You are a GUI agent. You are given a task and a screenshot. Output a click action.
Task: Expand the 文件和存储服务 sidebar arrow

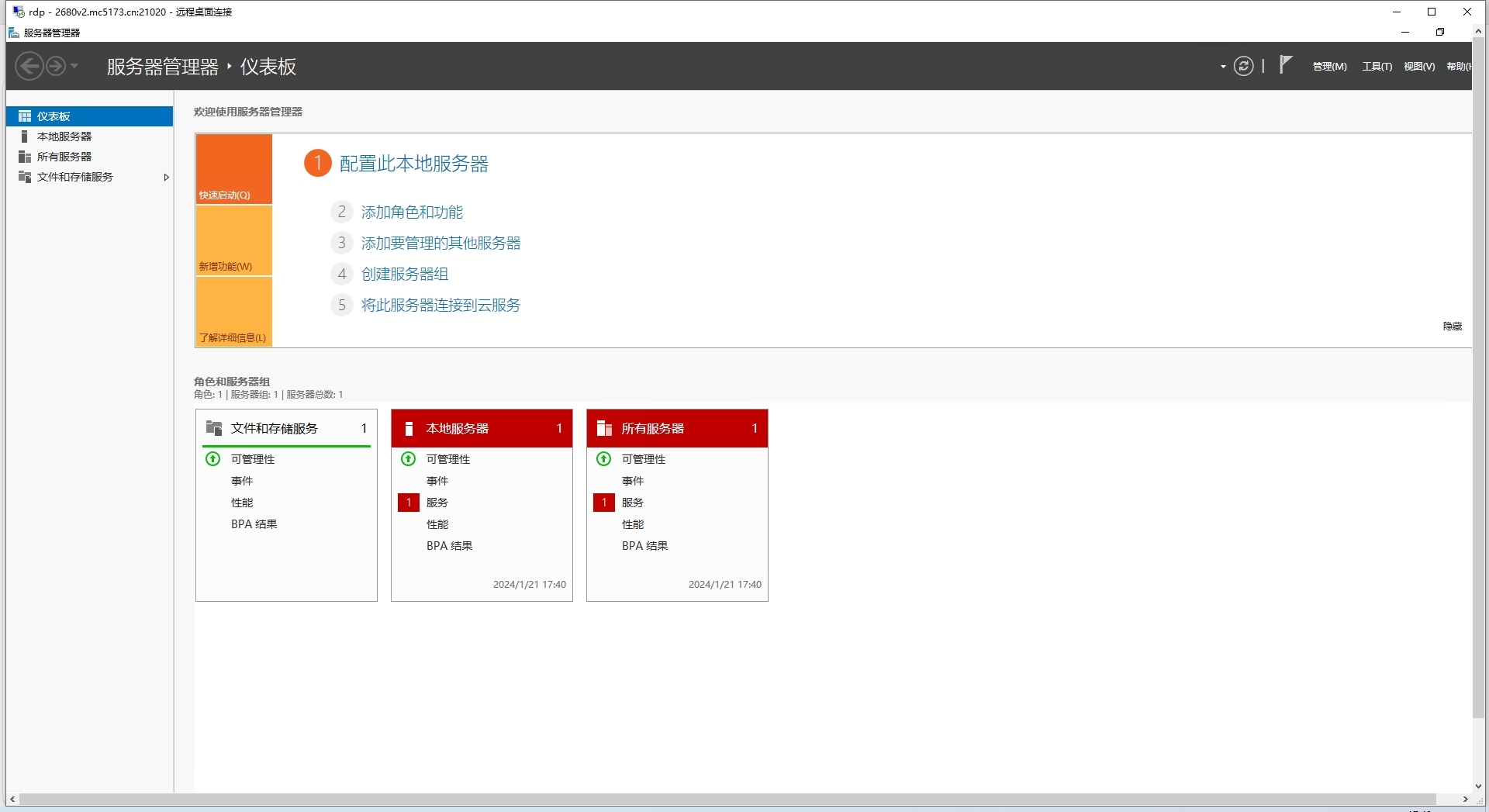tap(166, 178)
